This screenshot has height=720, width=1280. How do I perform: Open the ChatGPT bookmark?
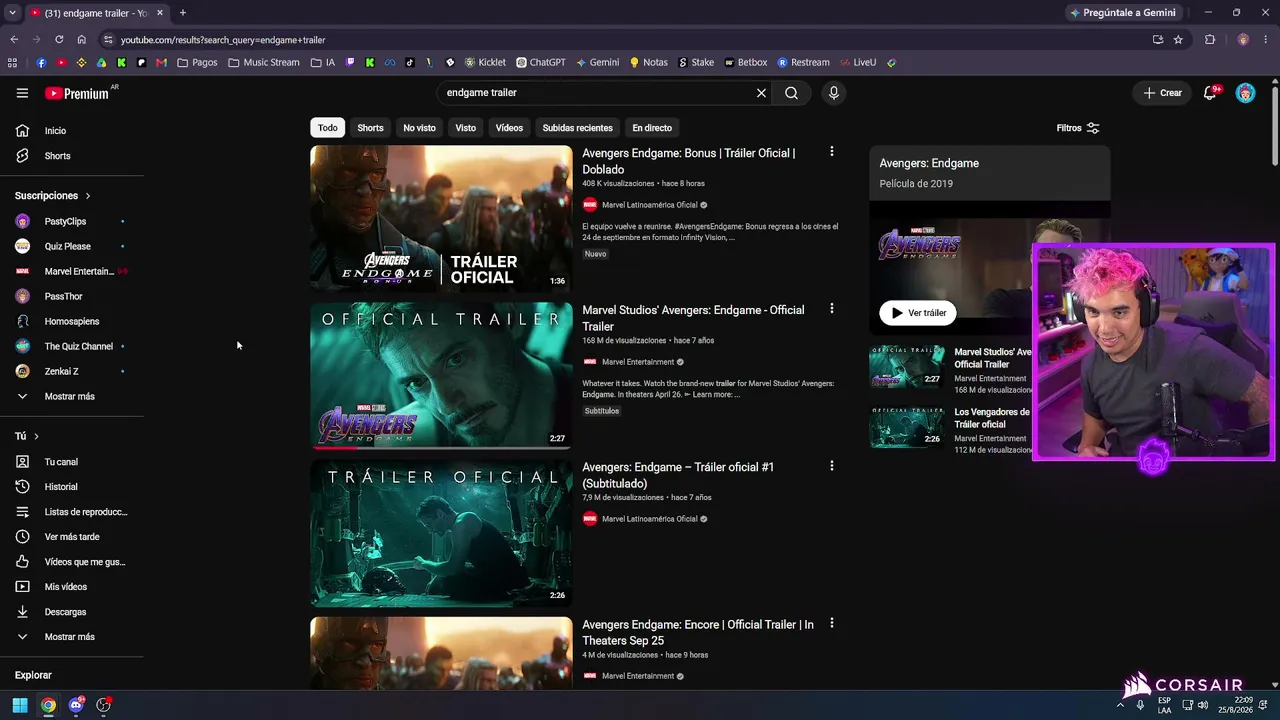coord(541,62)
